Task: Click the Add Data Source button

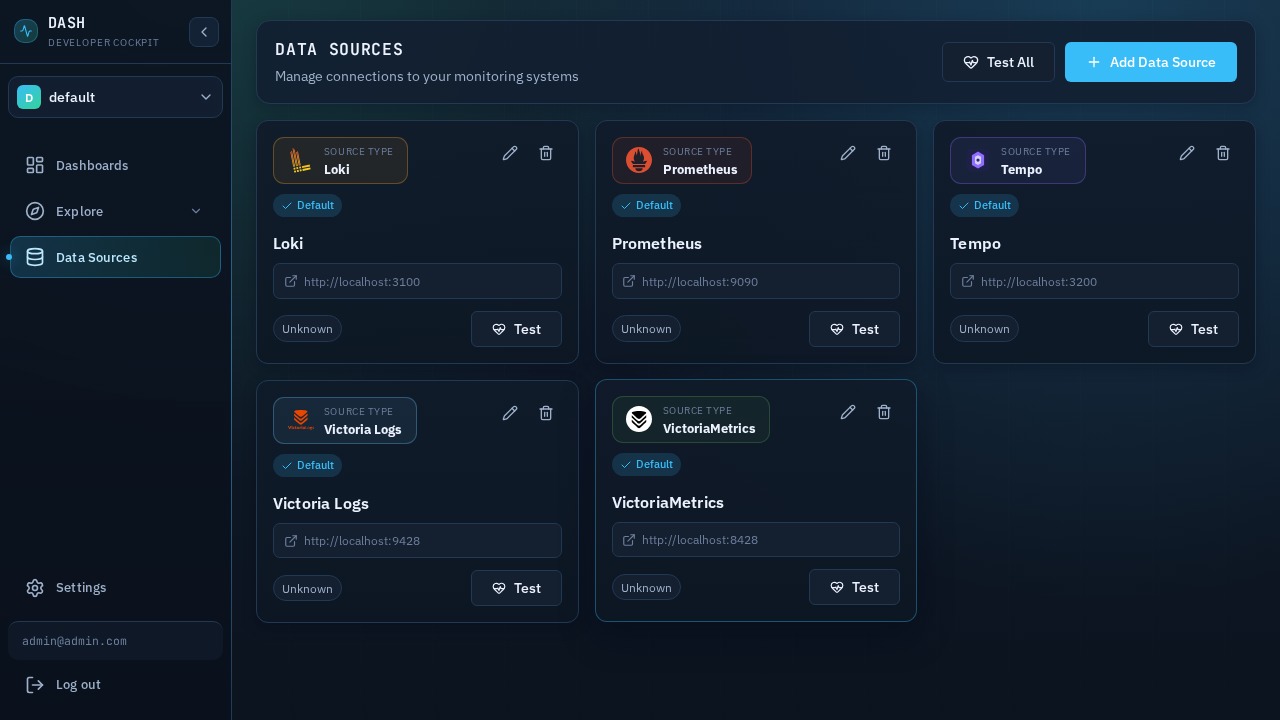Action: pos(1151,62)
